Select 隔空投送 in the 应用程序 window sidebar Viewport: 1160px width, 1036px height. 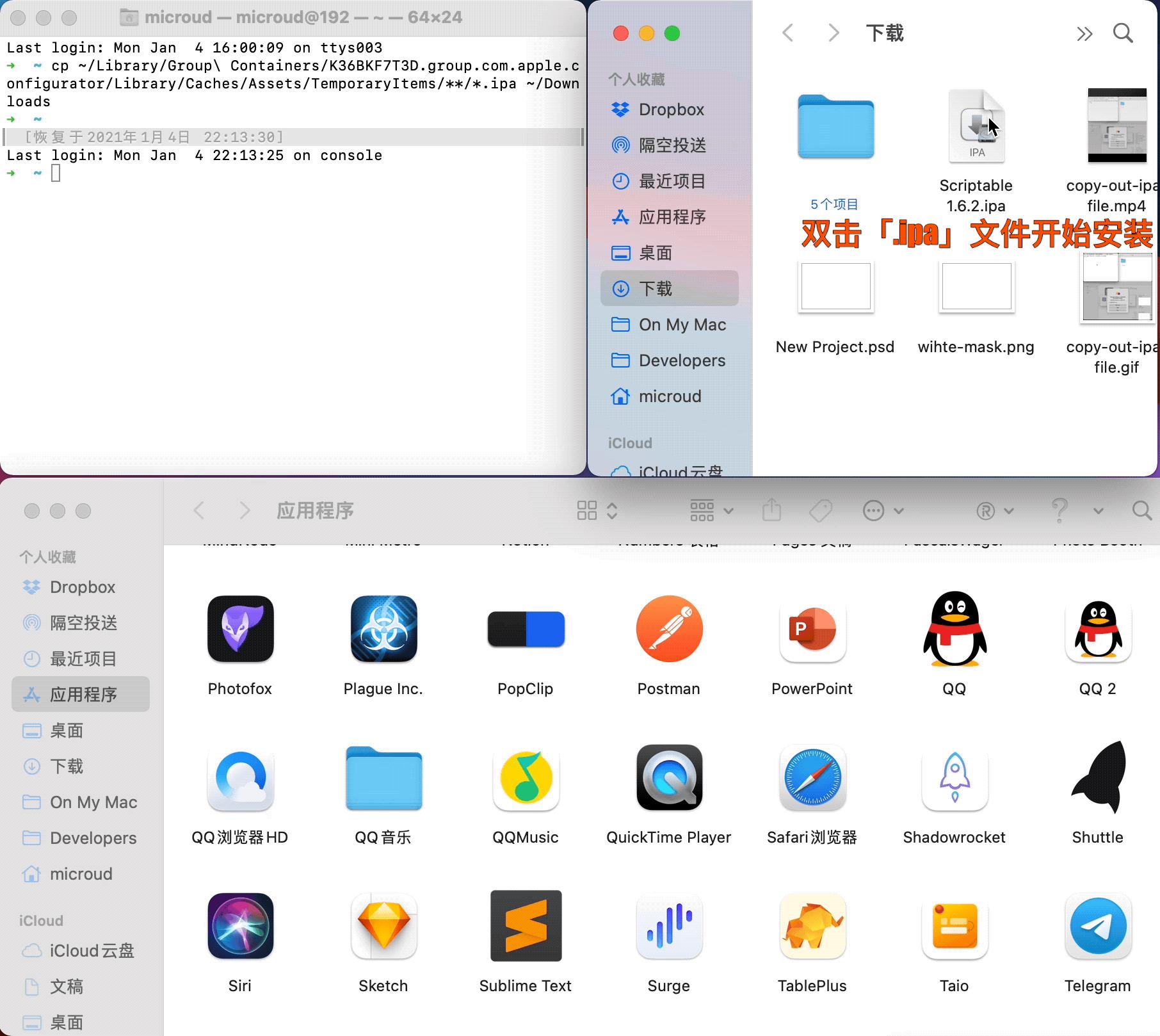pyautogui.click(x=83, y=623)
